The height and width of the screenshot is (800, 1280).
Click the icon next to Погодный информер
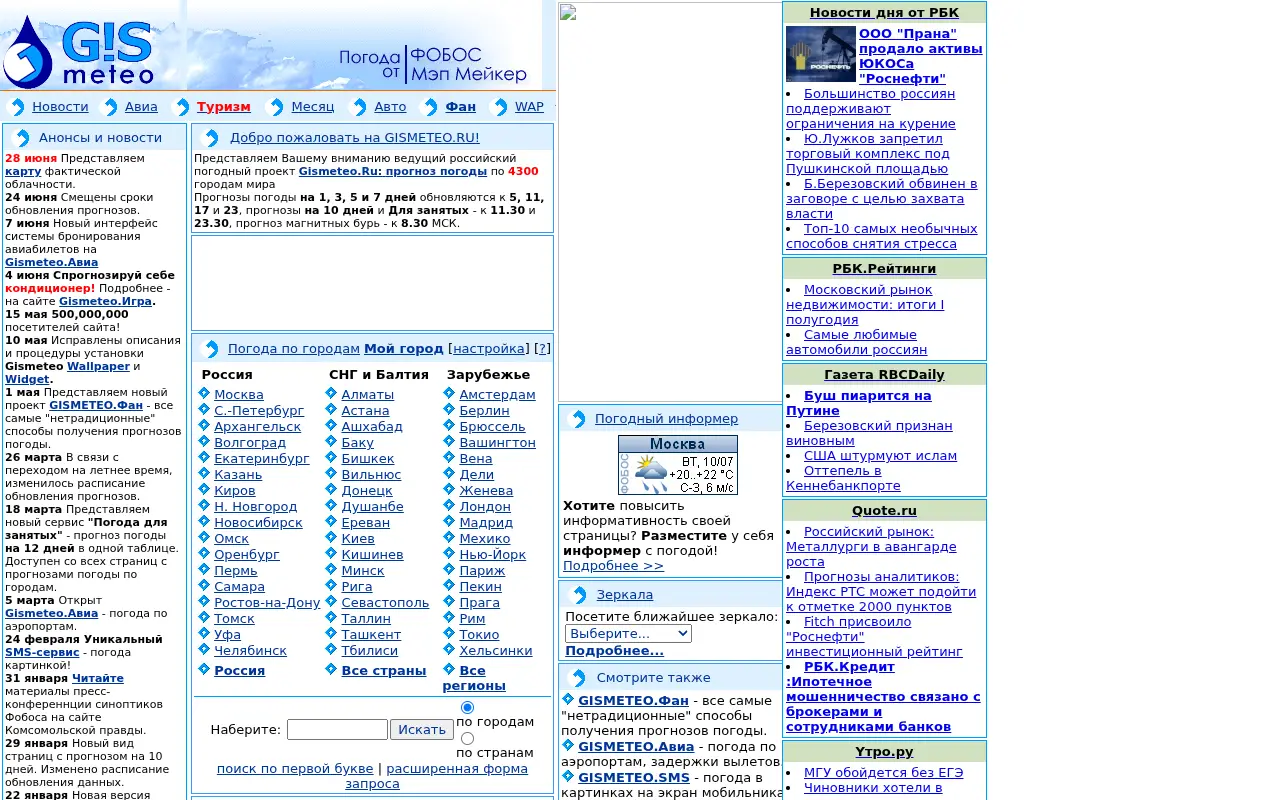[x=578, y=419]
